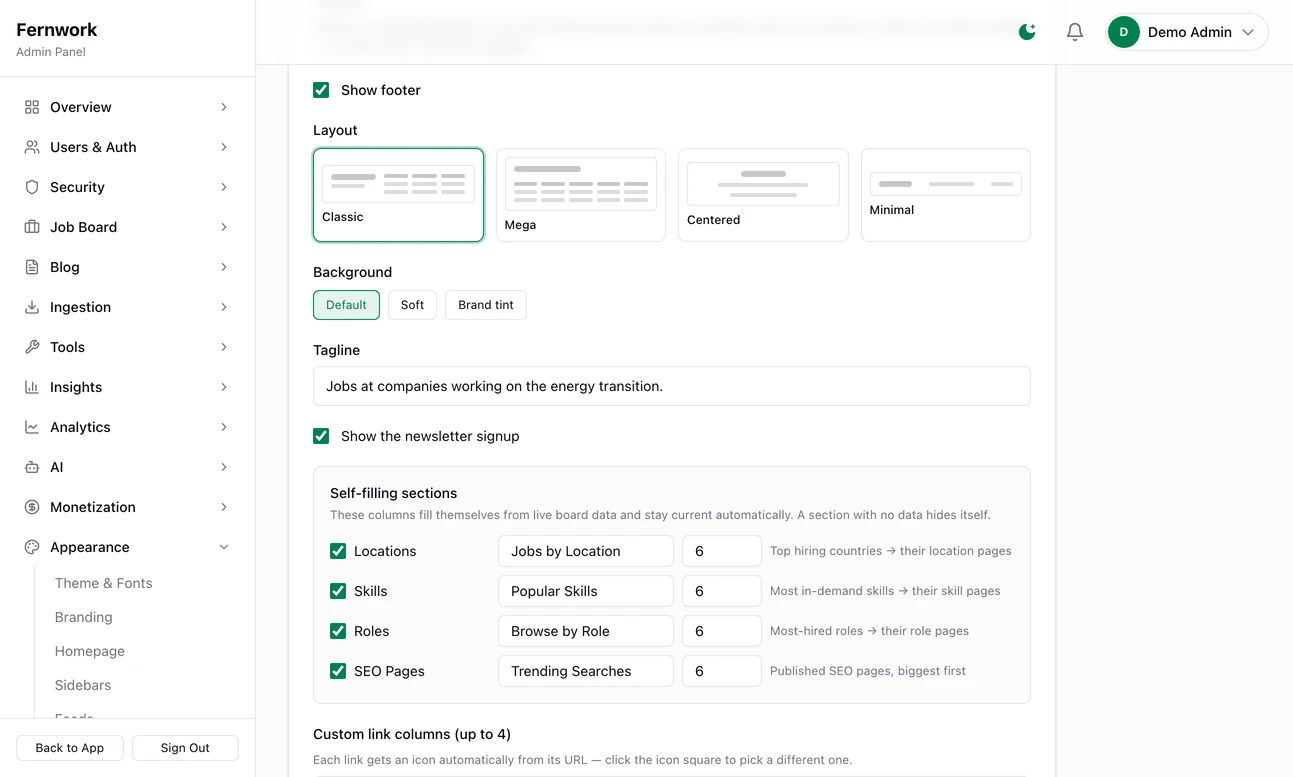Open the Sidebars submenu item
Image resolution: width=1293 pixels, height=777 pixels.
(83, 685)
